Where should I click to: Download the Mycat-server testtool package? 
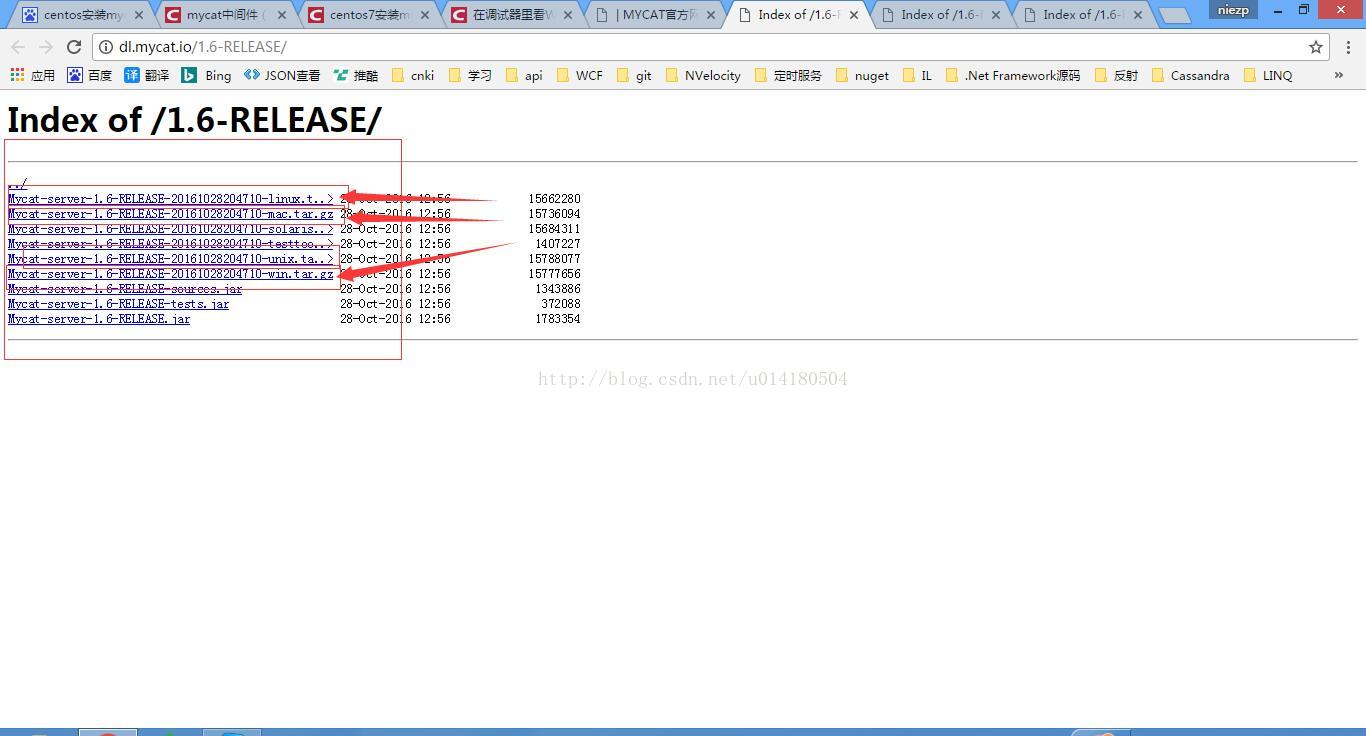click(170, 243)
